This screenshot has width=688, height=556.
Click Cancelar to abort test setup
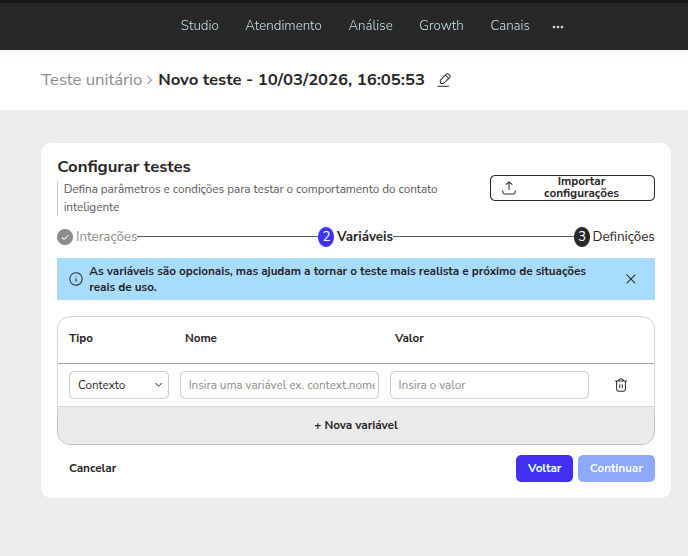[92, 468]
